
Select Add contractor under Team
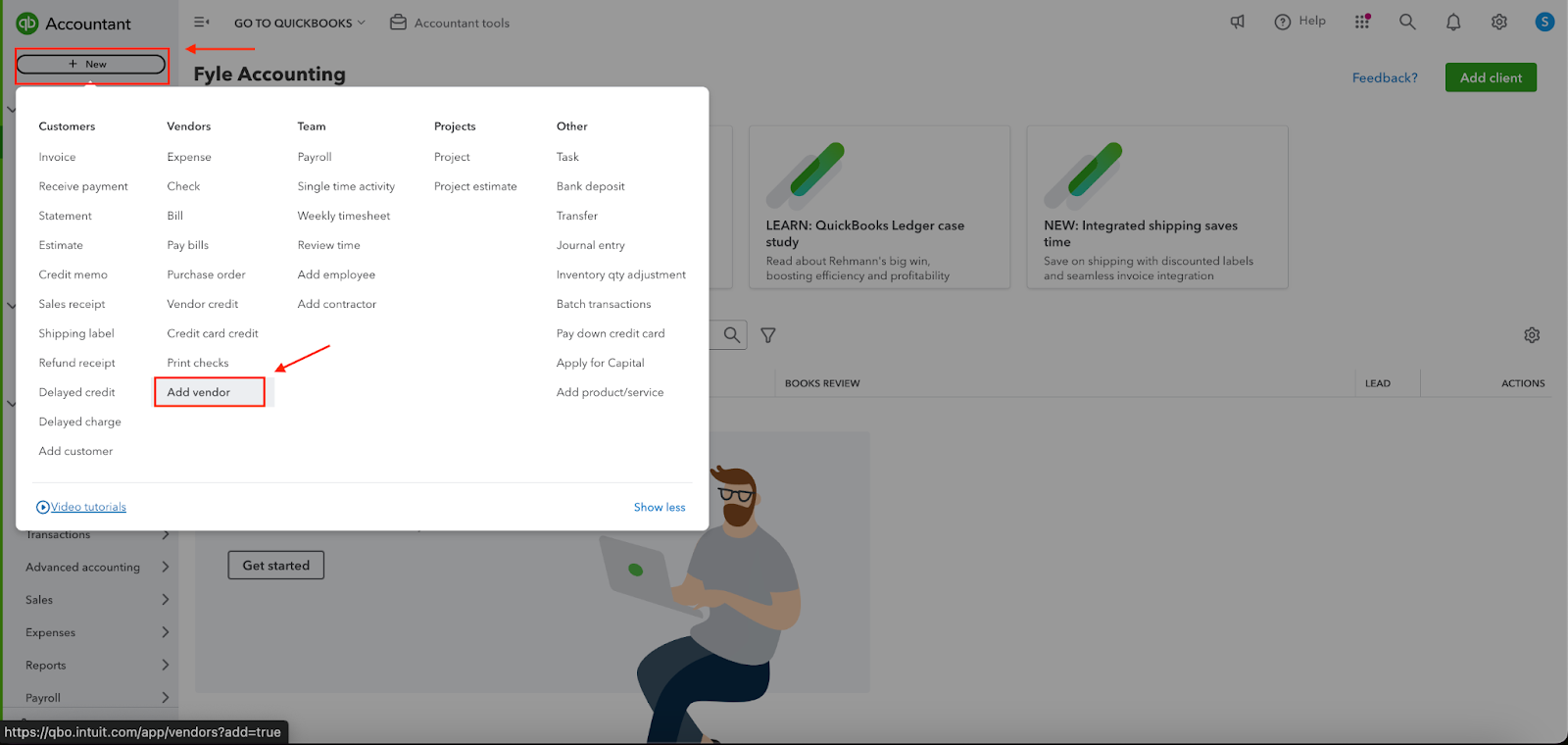point(337,304)
